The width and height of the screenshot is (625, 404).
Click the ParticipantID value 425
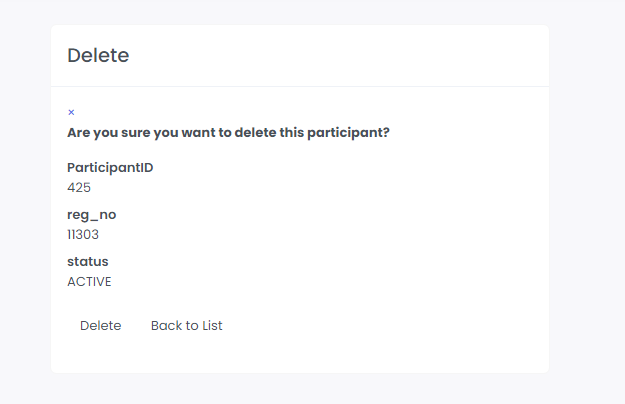[79, 187]
